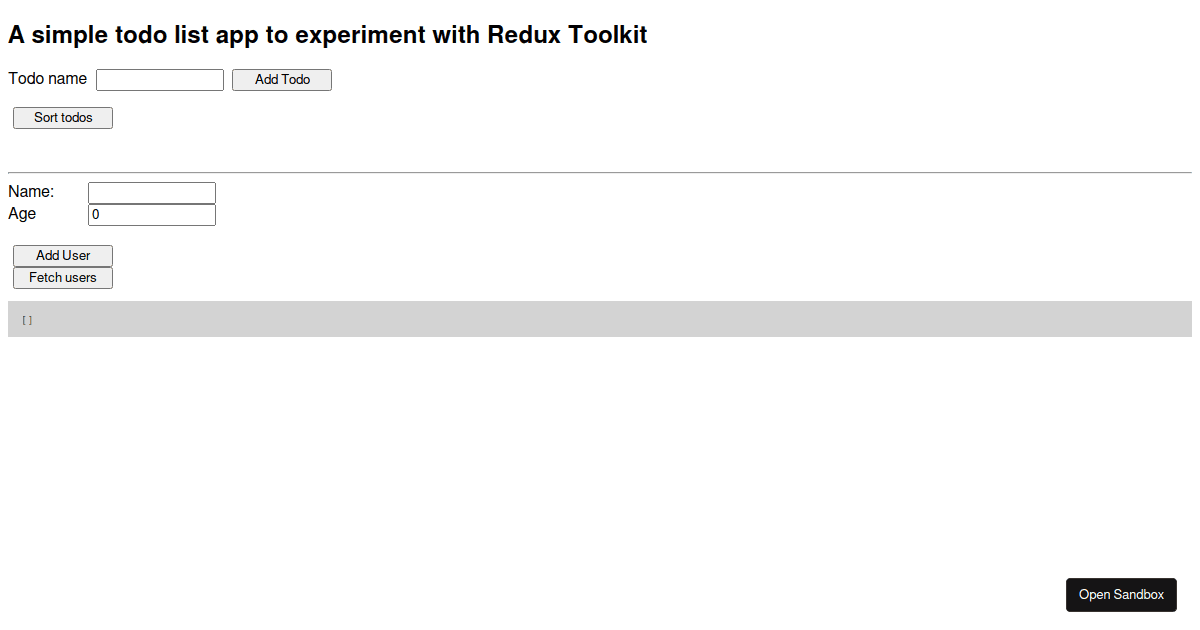The width and height of the screenshot is (1200, 630).
Task: Click the horizontal divider line
Action: (x=600, y=173)
